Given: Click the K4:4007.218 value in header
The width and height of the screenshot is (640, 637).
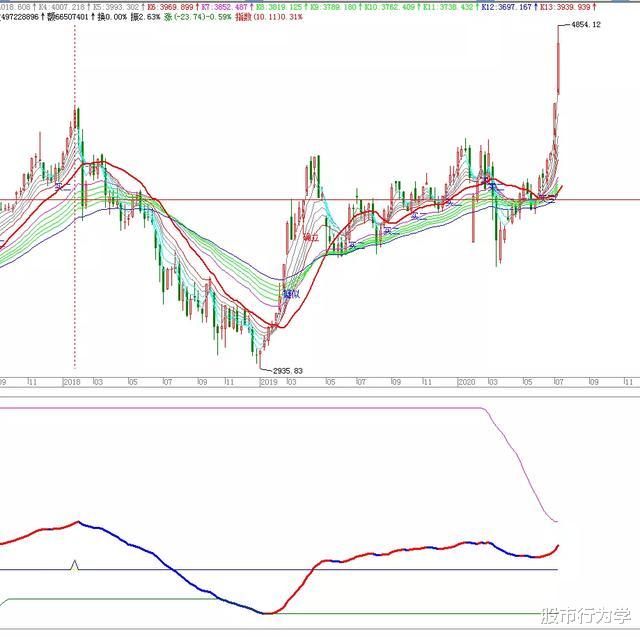Looking at the screenshot, I should pos(62,7).
